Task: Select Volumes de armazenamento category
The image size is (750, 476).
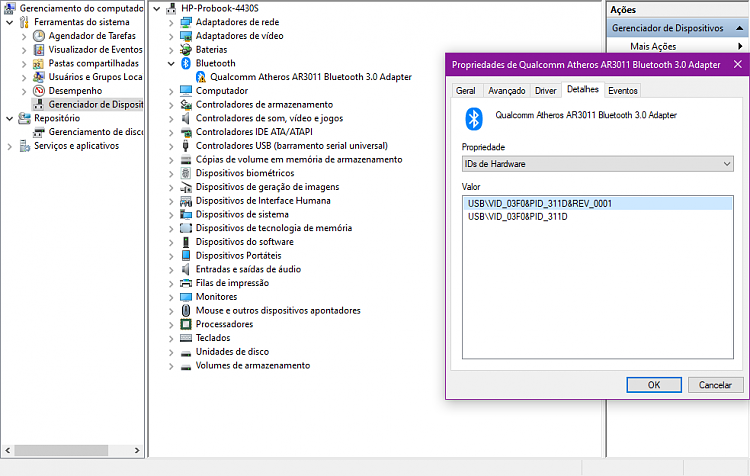Action: 253,366
